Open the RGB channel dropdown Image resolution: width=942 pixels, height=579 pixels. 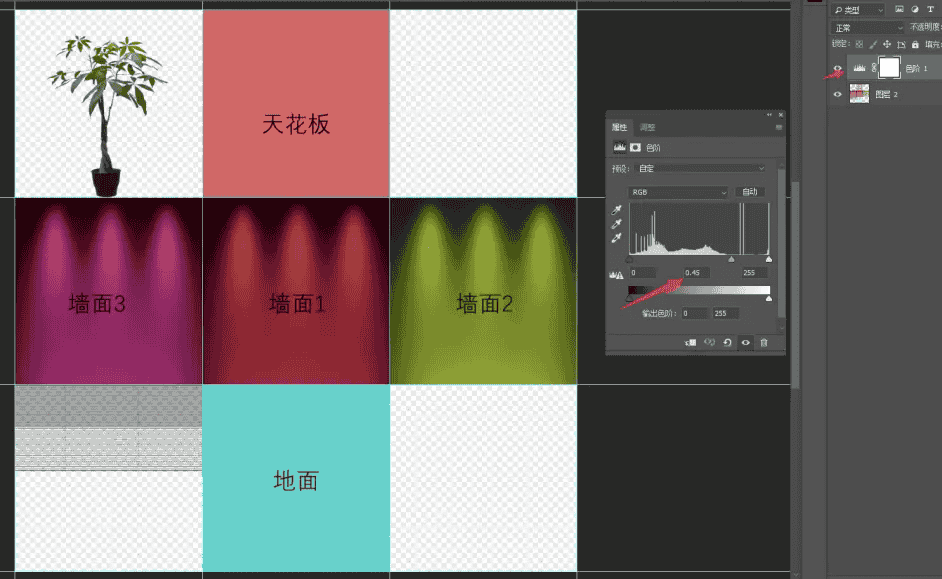[x=678, y=192]
